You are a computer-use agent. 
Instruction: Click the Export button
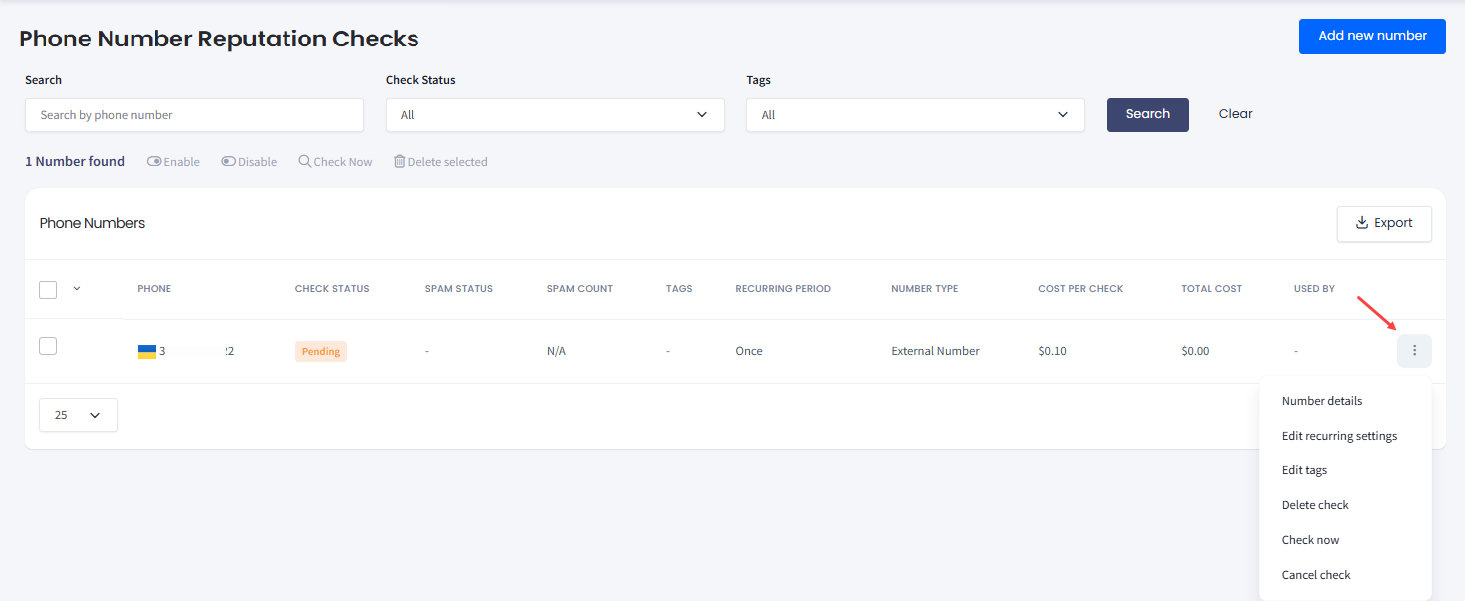click(x=1384, y=224)
